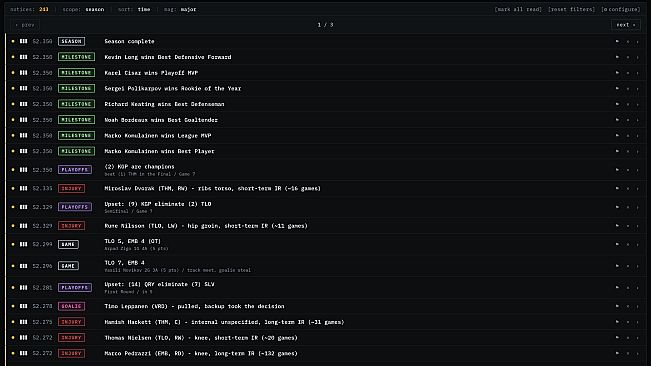Flag the Noah Bordeaux Best Goaltender notice

[x=617, y=120]
